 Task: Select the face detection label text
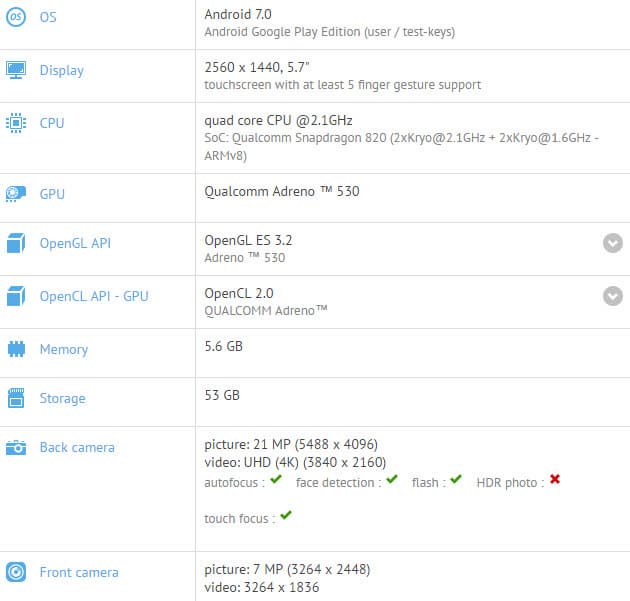338,483
